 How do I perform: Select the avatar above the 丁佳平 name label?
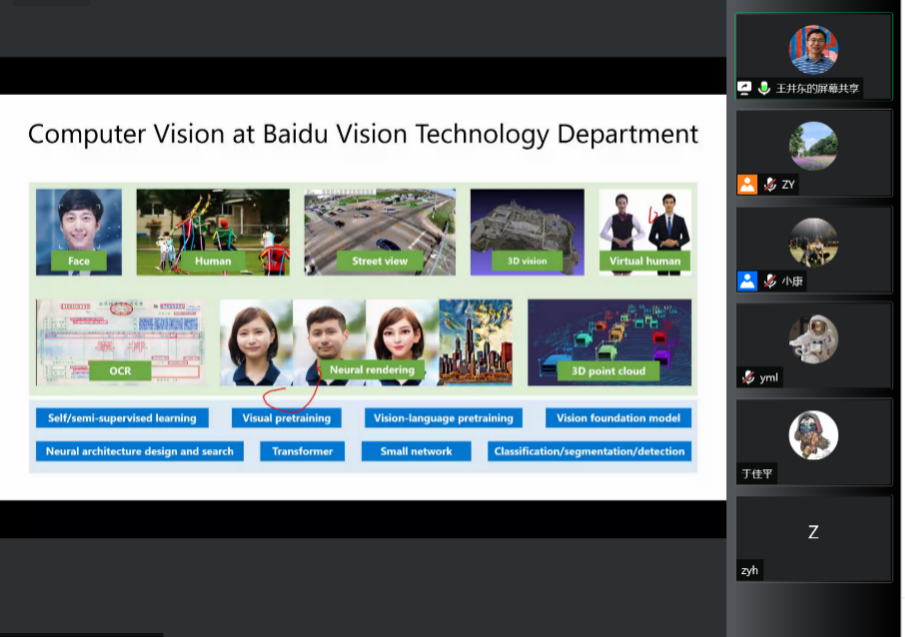point(813,435)
